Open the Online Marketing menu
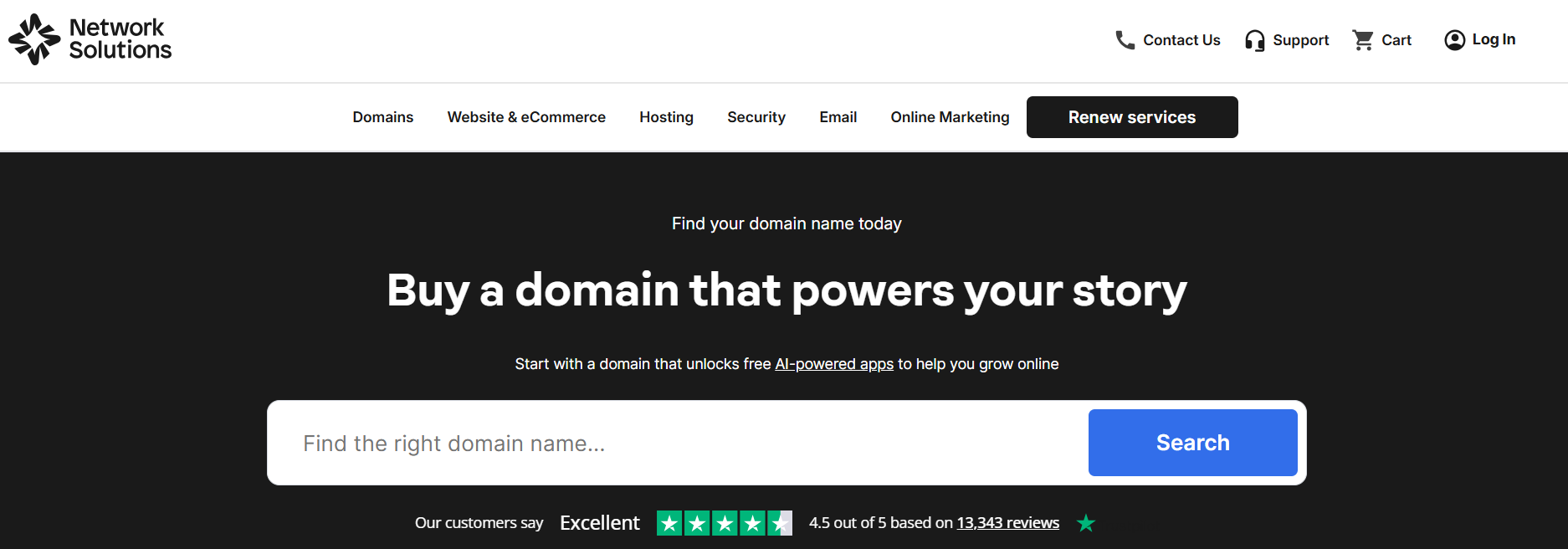 950,117
